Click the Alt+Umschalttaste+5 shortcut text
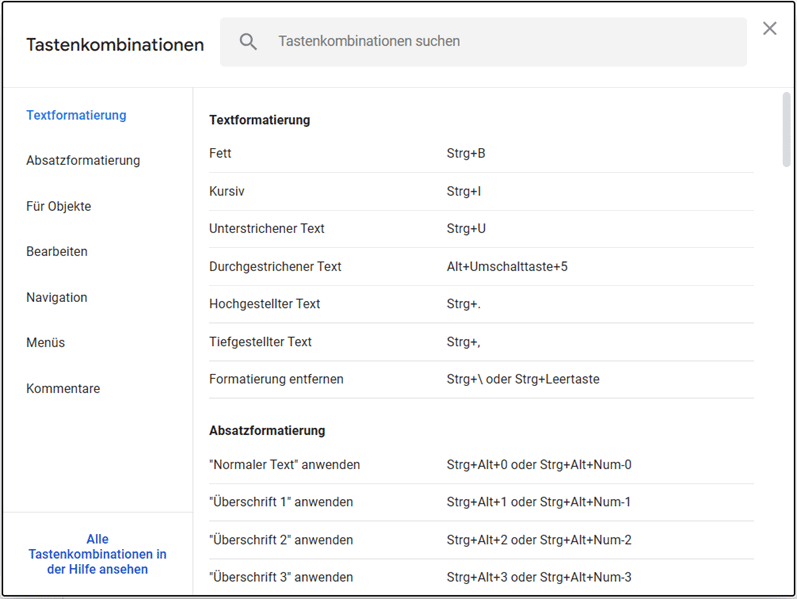Screen dimensions: 797x599 507,266
